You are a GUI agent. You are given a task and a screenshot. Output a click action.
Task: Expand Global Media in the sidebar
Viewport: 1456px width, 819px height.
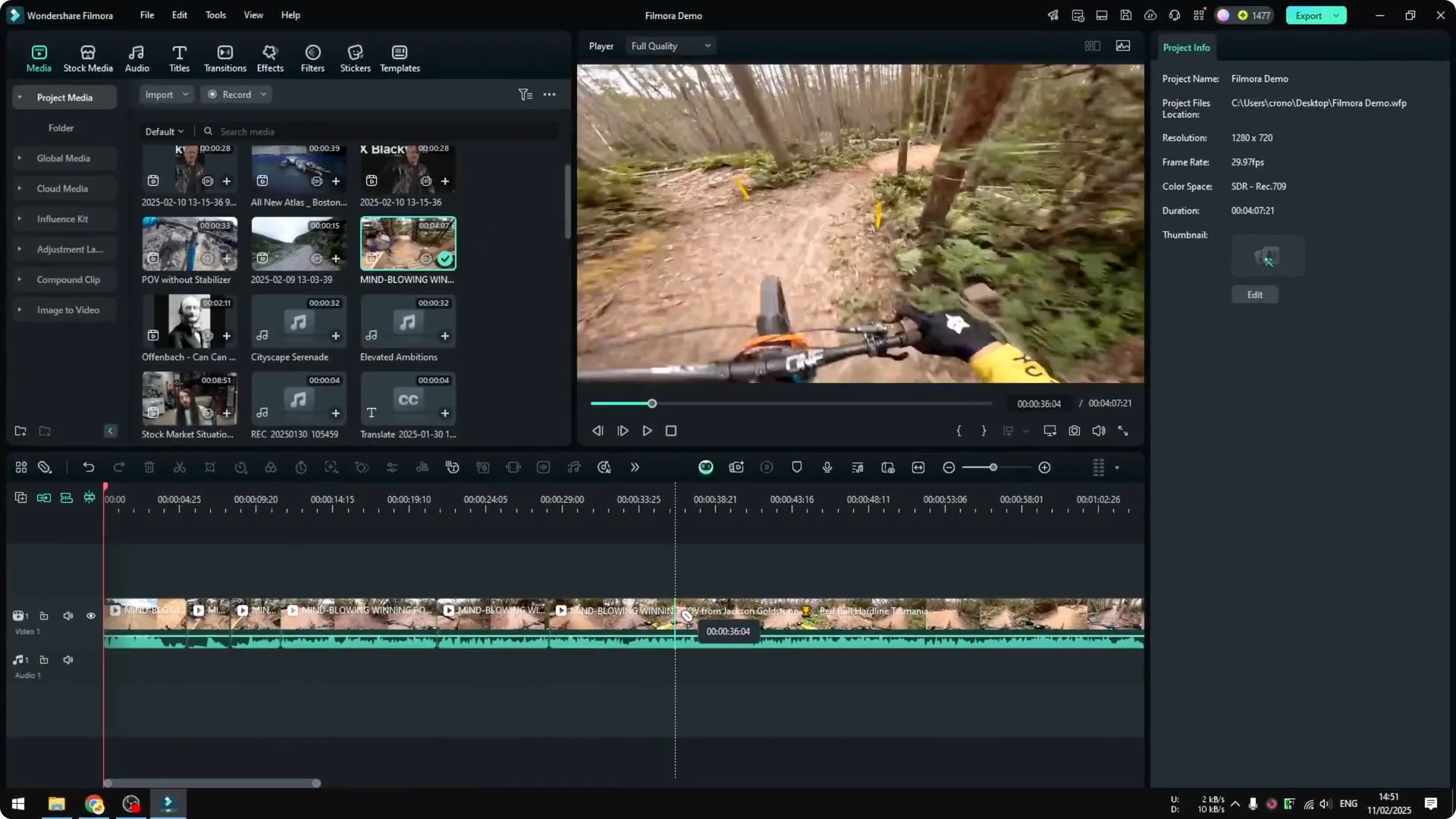tap(19, 158)
